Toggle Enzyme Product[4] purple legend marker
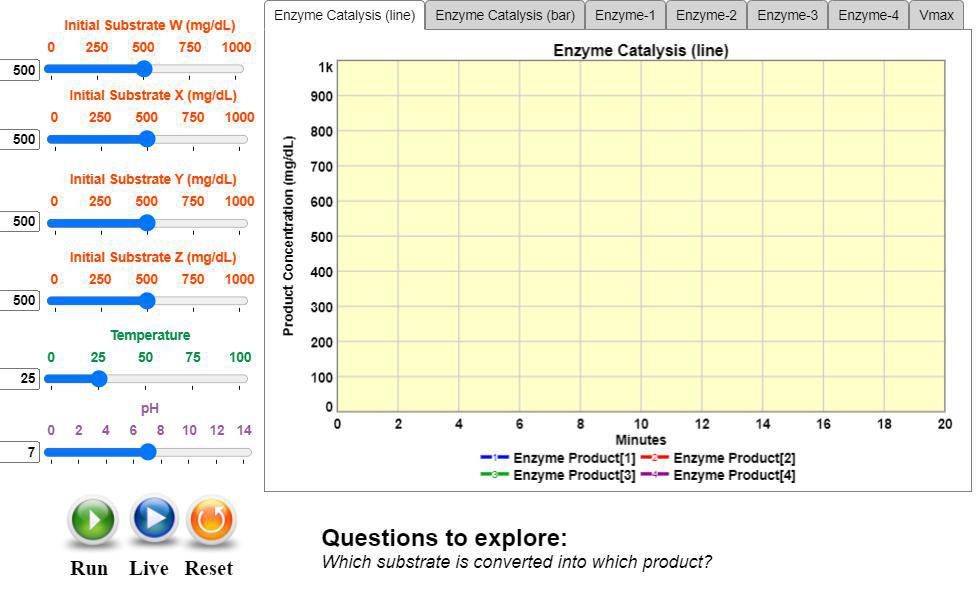Viewport: 977px width, 589px height. coord(655,475)
